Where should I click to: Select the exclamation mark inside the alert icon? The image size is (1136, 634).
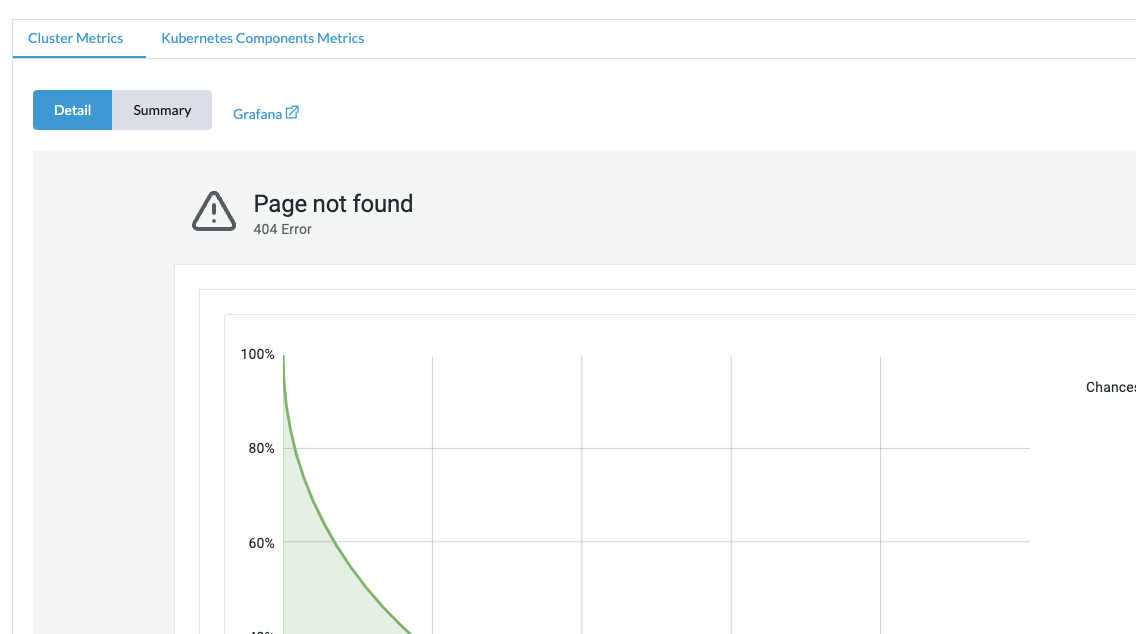click(213, 212)
